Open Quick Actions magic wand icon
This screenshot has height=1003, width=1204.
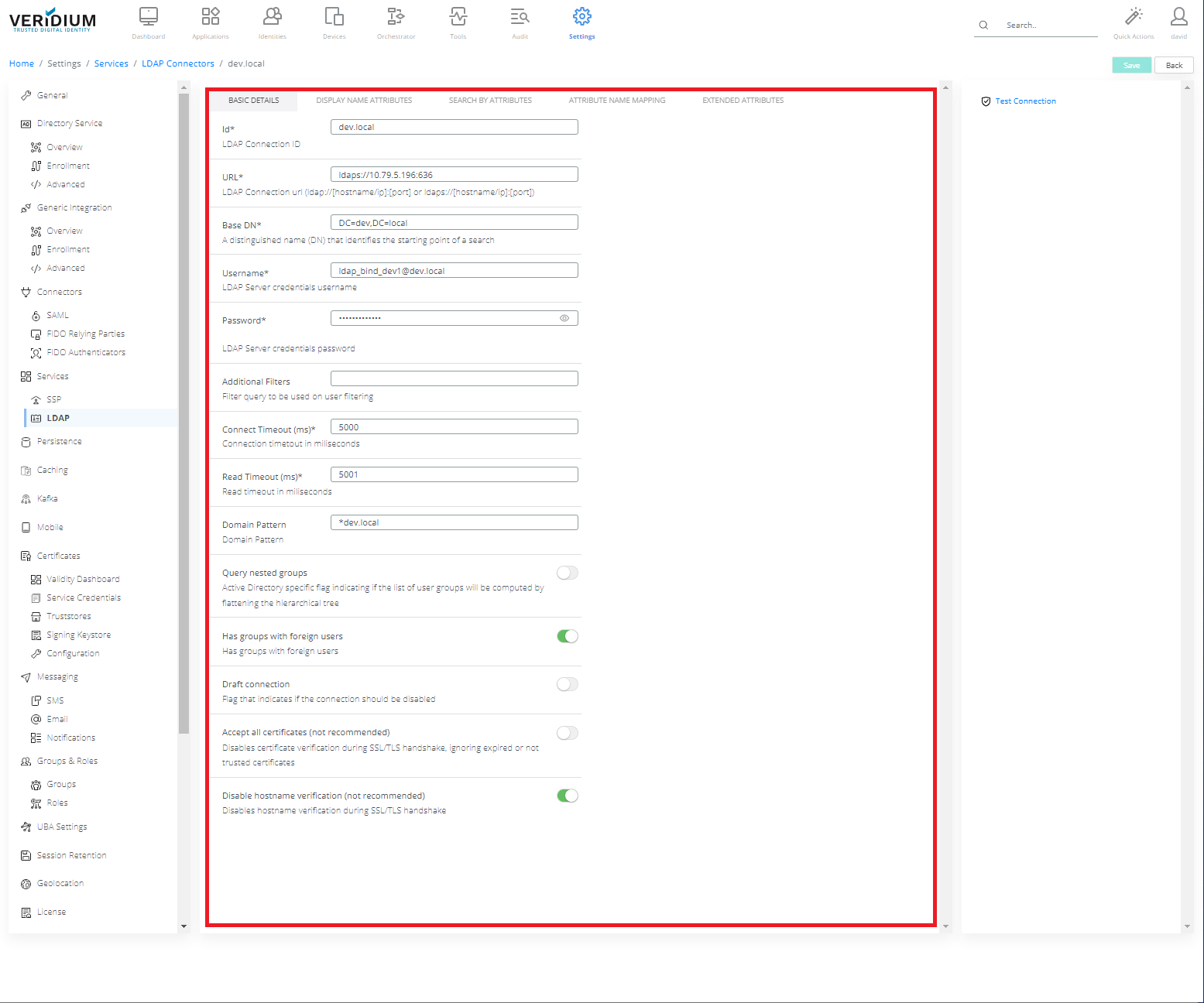1134,17
